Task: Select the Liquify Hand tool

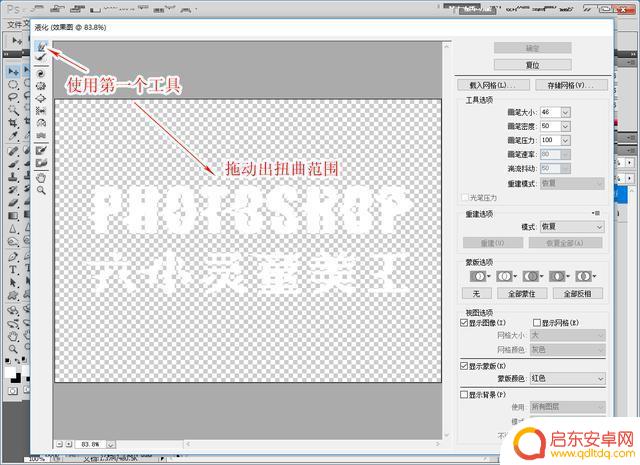Action: [x=41, y=178]
